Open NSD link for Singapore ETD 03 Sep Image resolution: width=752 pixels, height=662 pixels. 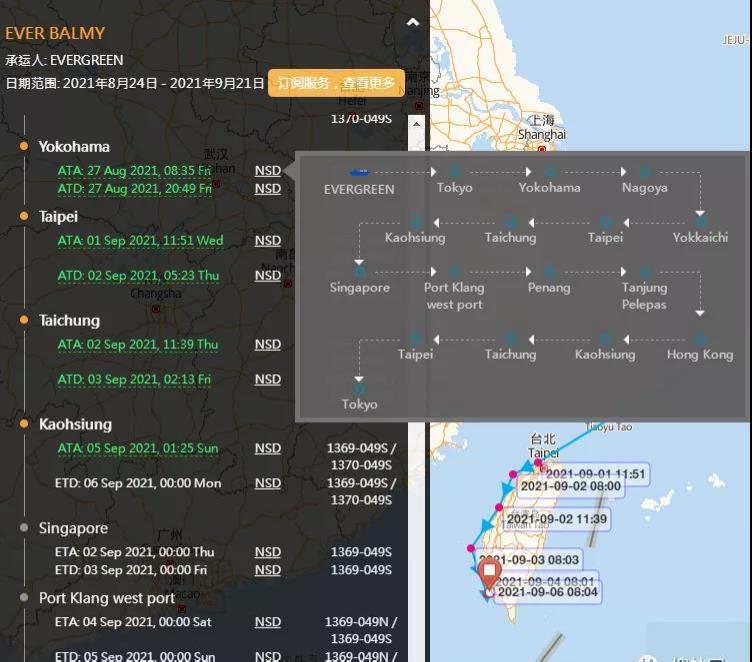point(268,570)
